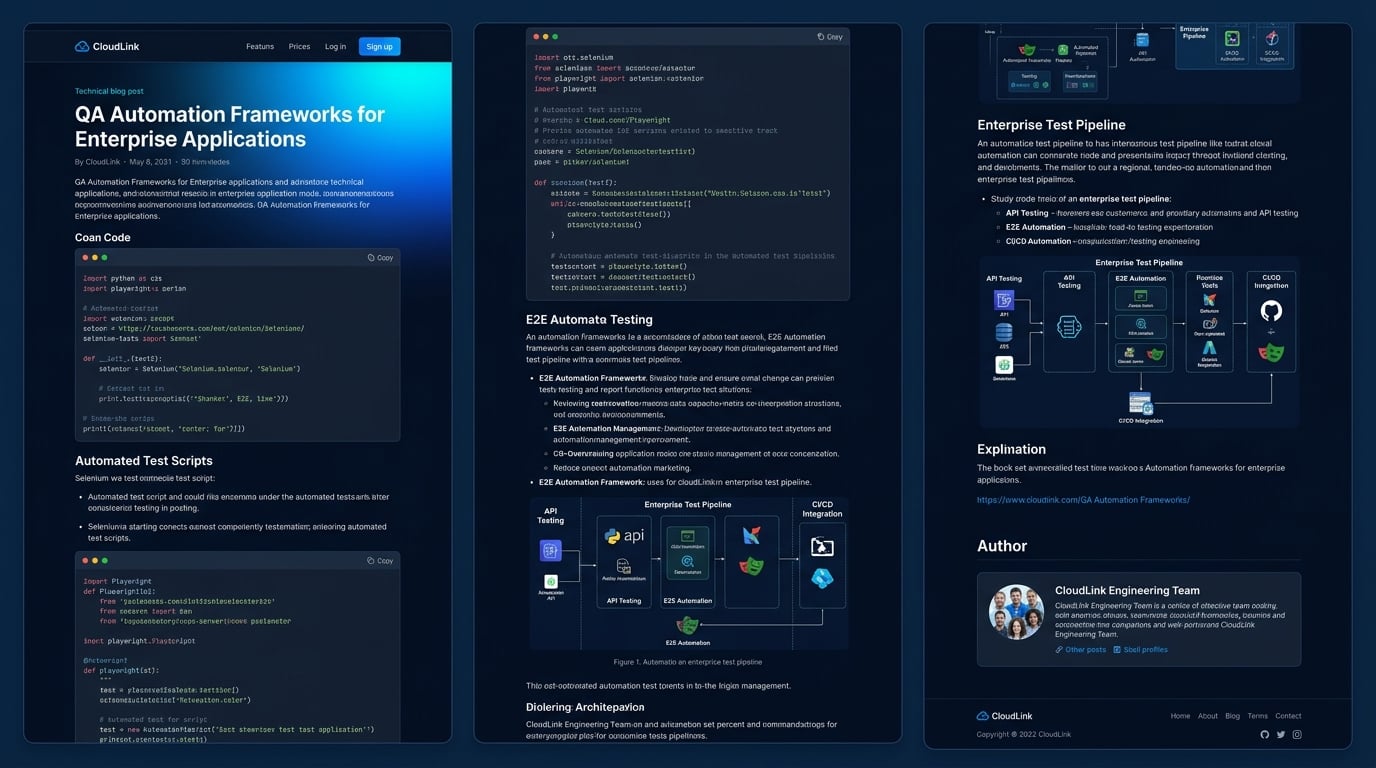Click the Coan Code heading

[103, 237]
